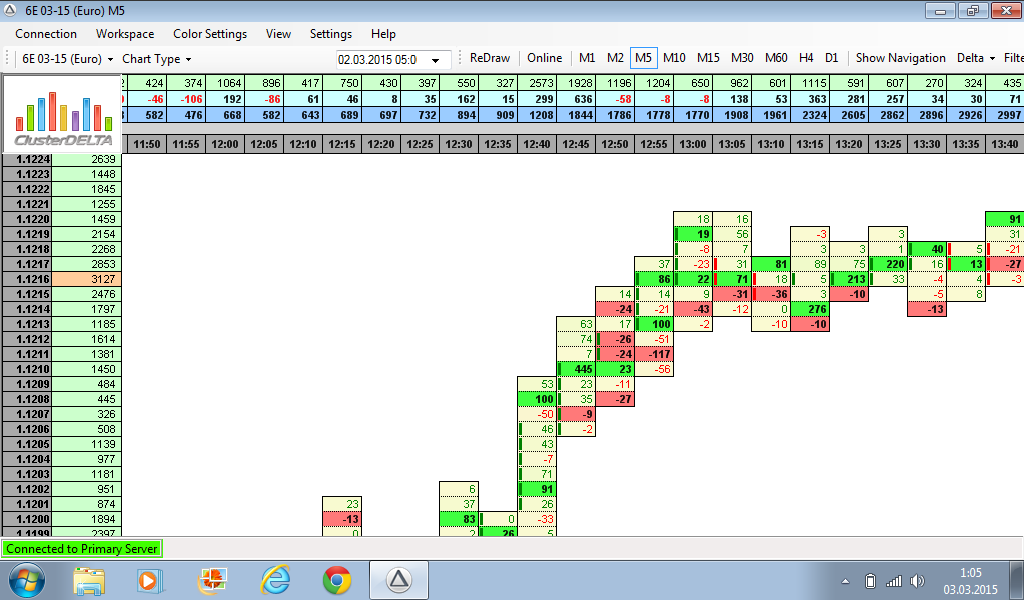The width and height of the screenshot is (1024, 600).
Task: Click the Online button
Action: tap(545, 58)
